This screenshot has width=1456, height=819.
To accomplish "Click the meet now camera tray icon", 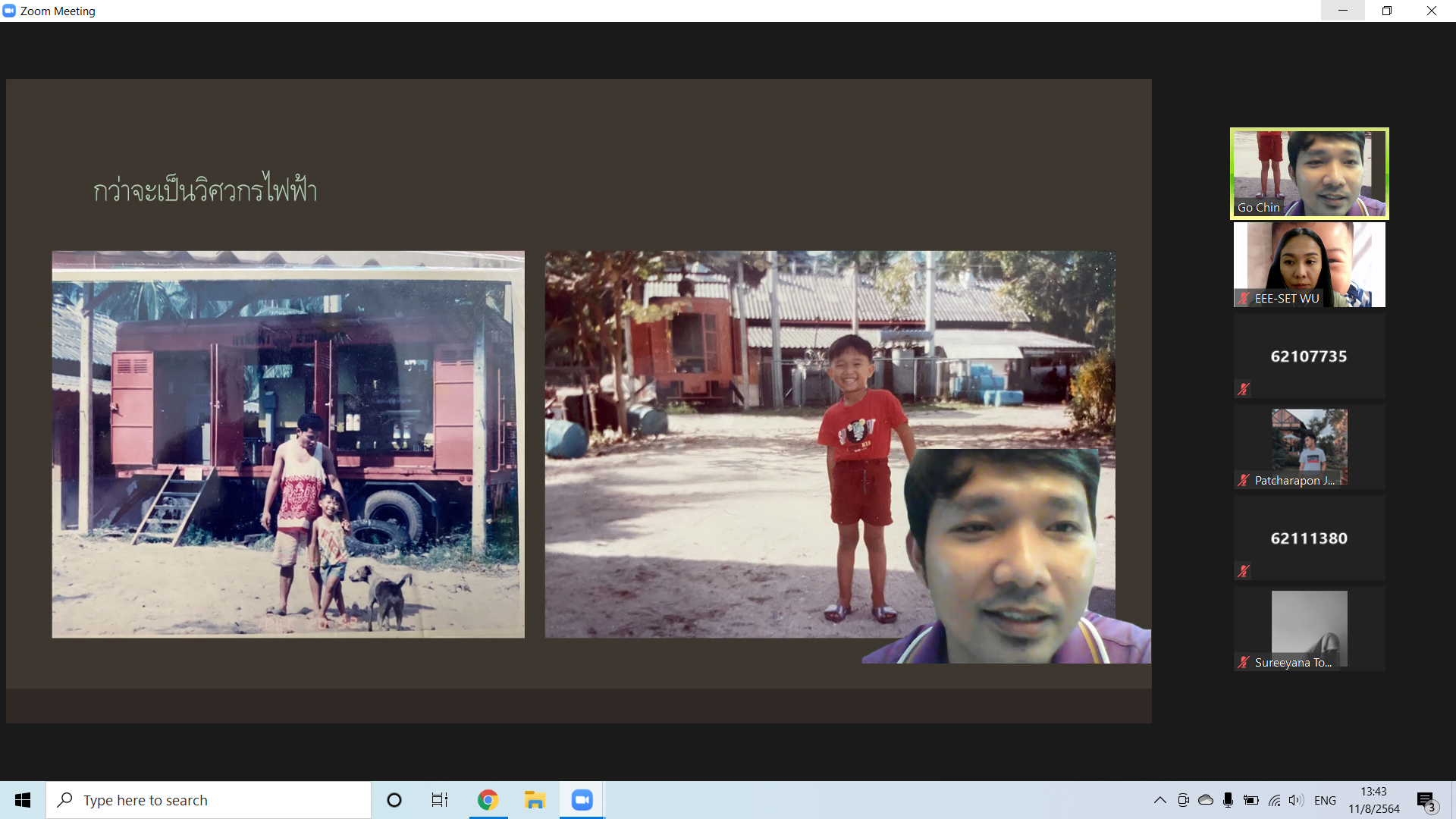I will pos(1183,800).
